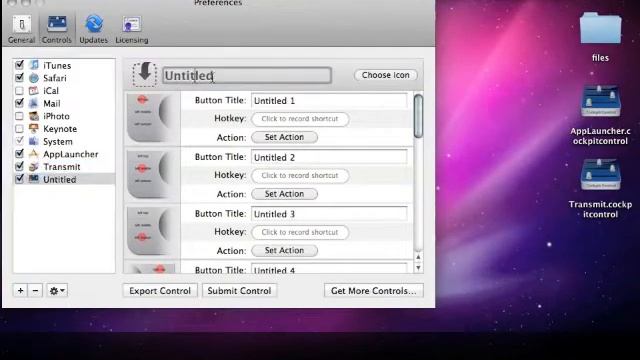Image resolution: width=640 pixels, height=360 pixels.
Task: Open the gear action menu
Action: pyautogui.click(x=57, y=291)
